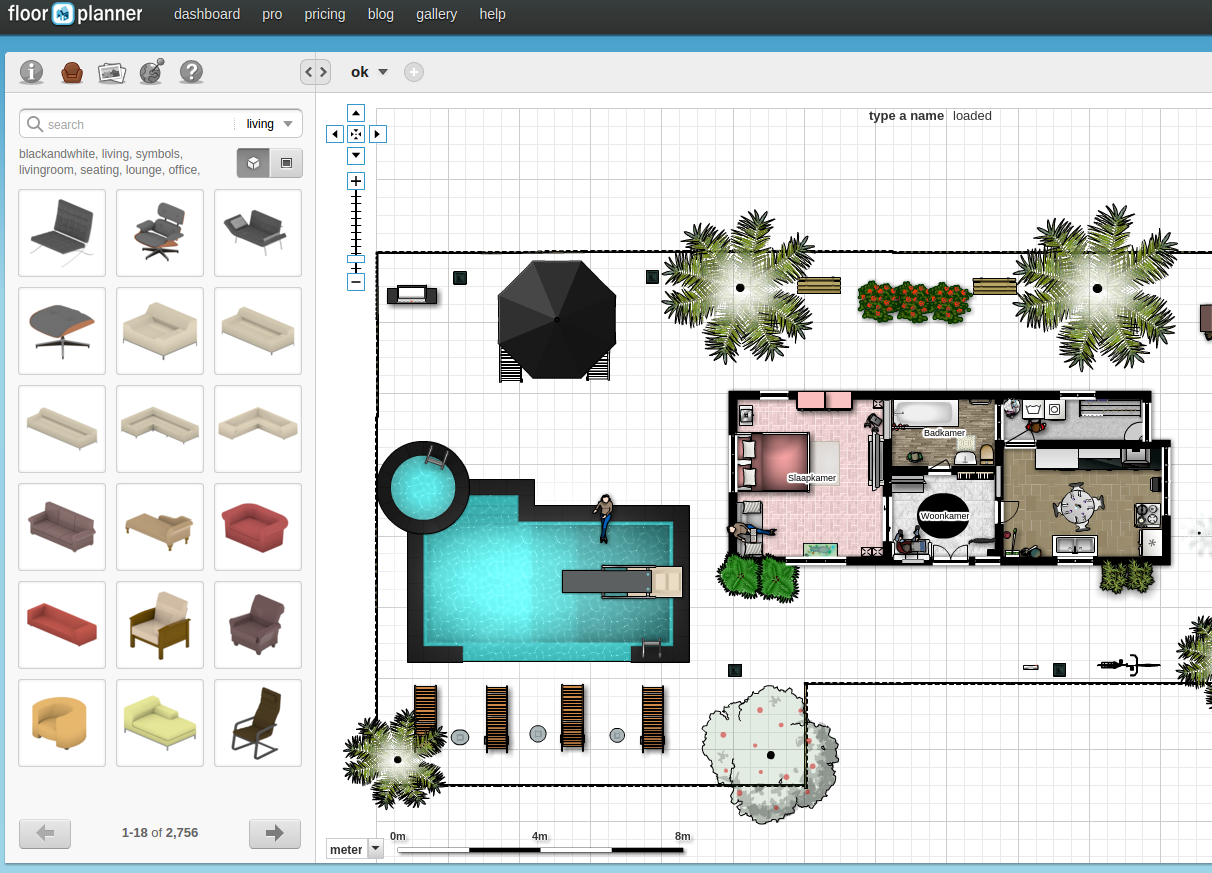Select the furniture library chair icon
The height and width of the screenshot is (873, 1212).
click(71, 71)
